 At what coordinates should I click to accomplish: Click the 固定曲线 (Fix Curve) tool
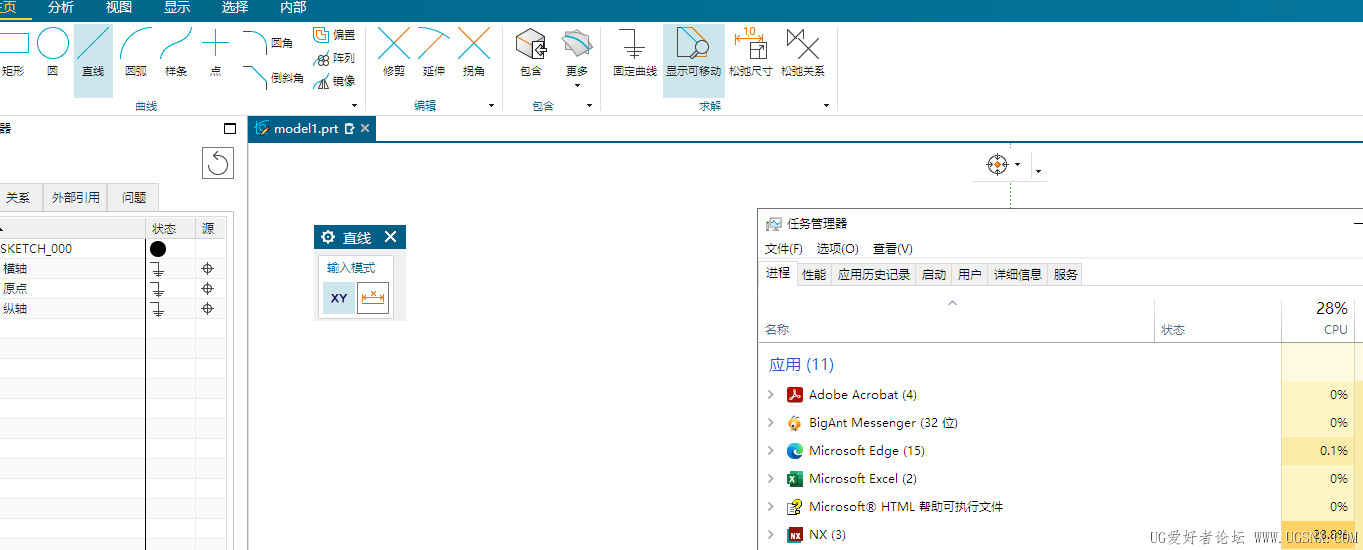(x=634, y=53)
